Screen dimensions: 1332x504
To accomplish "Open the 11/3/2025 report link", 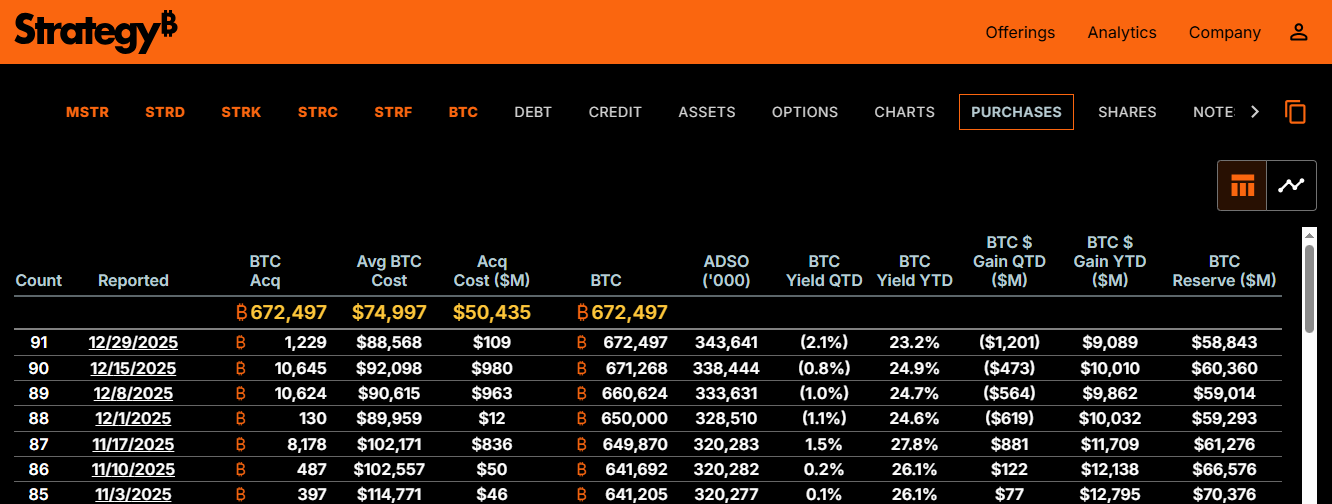I will (x=133, y=494).
